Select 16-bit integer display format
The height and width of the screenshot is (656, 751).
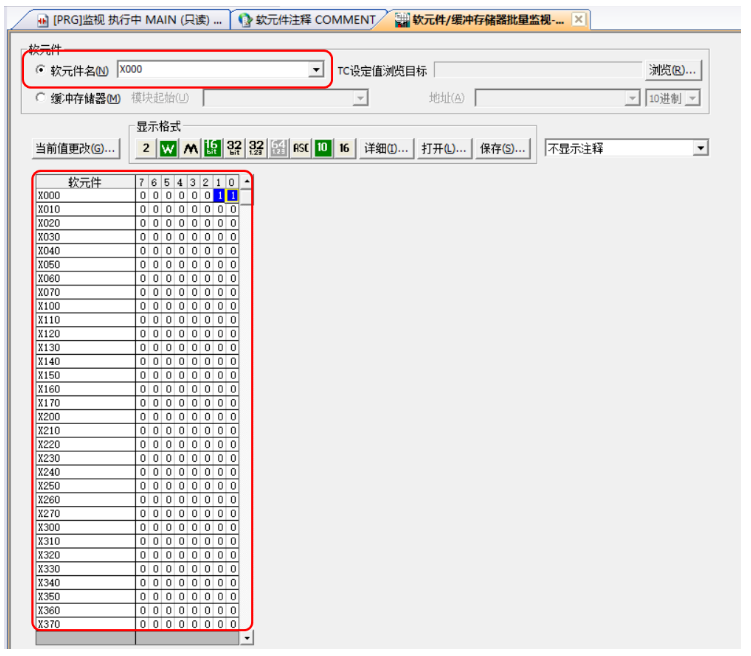(x=212, y=148)
